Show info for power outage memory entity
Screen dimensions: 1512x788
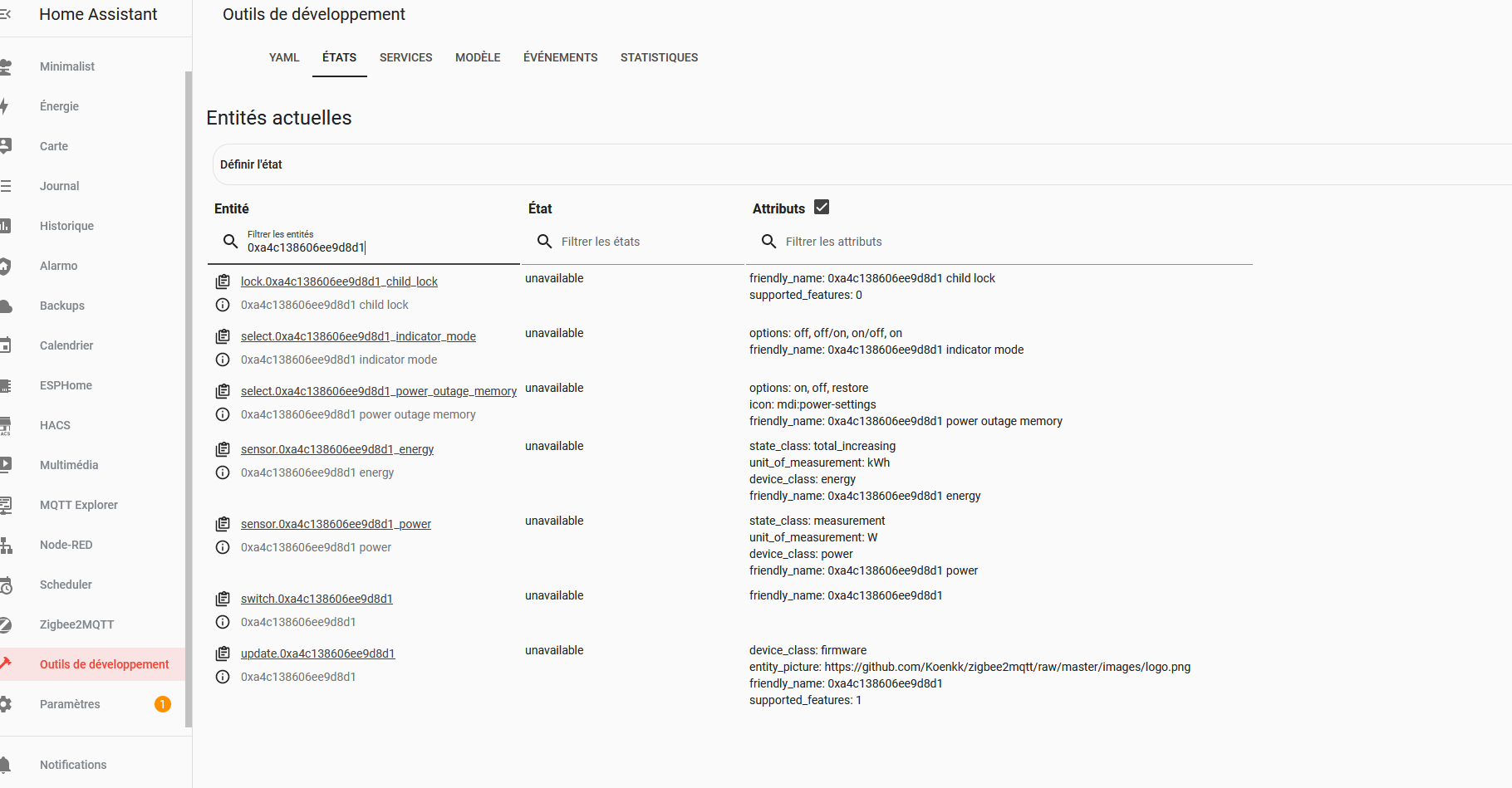pos(223,414)
